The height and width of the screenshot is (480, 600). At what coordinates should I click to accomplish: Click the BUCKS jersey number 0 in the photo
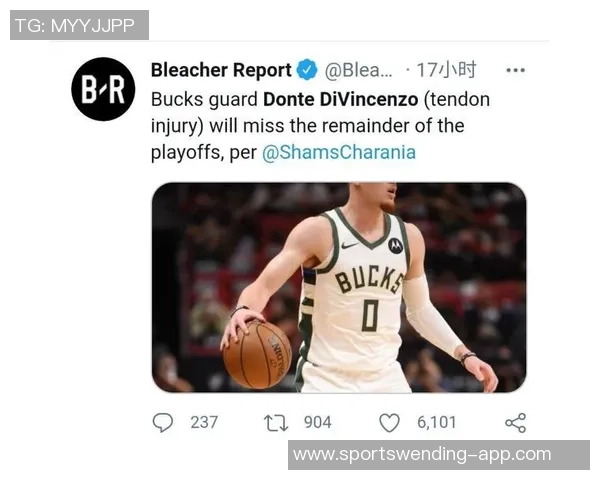[370, 315]
